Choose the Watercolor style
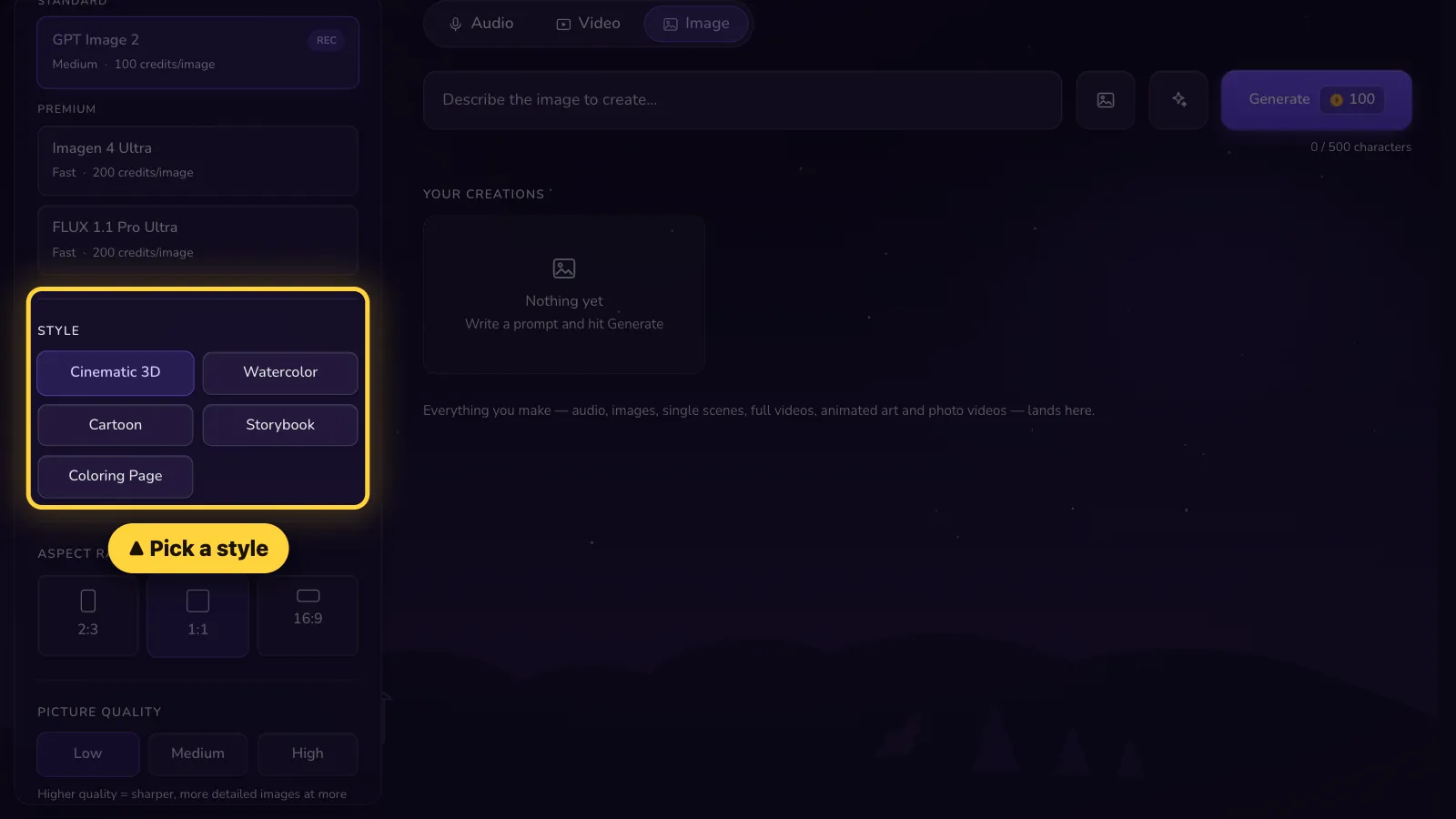The image size is (1456, 819). 280,372
